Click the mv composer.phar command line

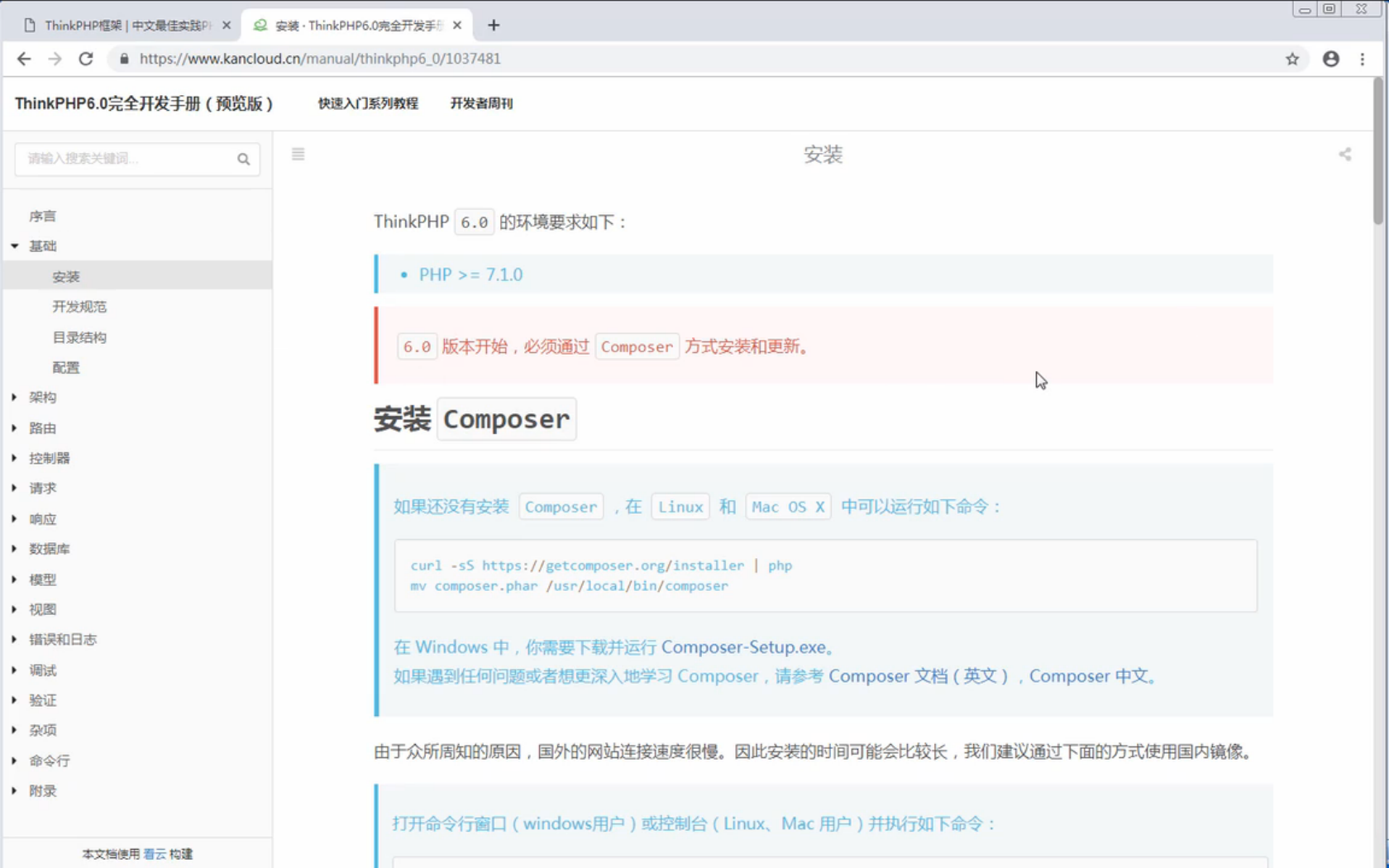pyautogui.click(x=569, y=586)
